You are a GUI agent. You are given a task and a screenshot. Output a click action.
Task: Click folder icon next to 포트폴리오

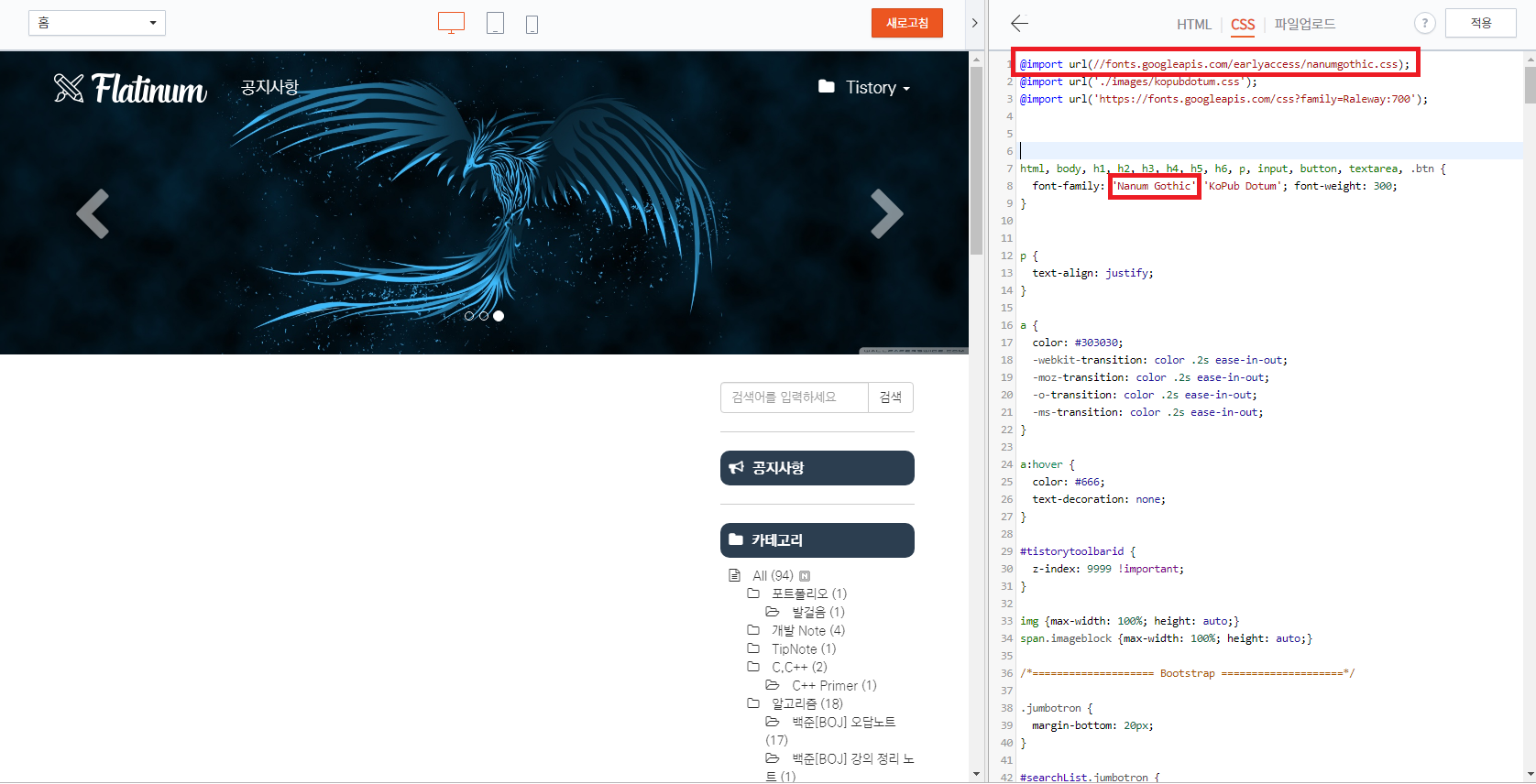click(x=753, y=593)
